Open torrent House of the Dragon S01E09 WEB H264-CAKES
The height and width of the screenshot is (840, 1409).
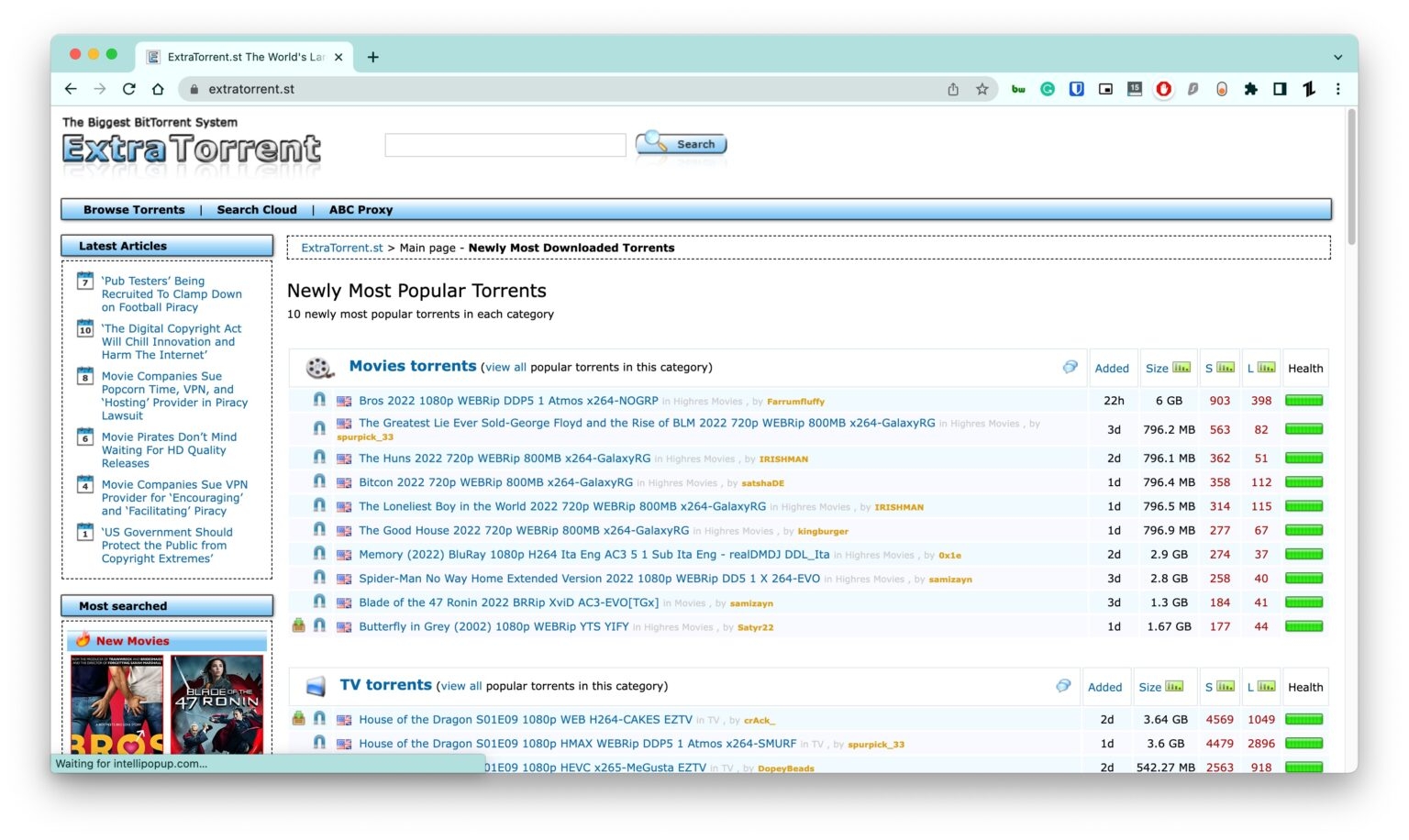click(523, 719)
